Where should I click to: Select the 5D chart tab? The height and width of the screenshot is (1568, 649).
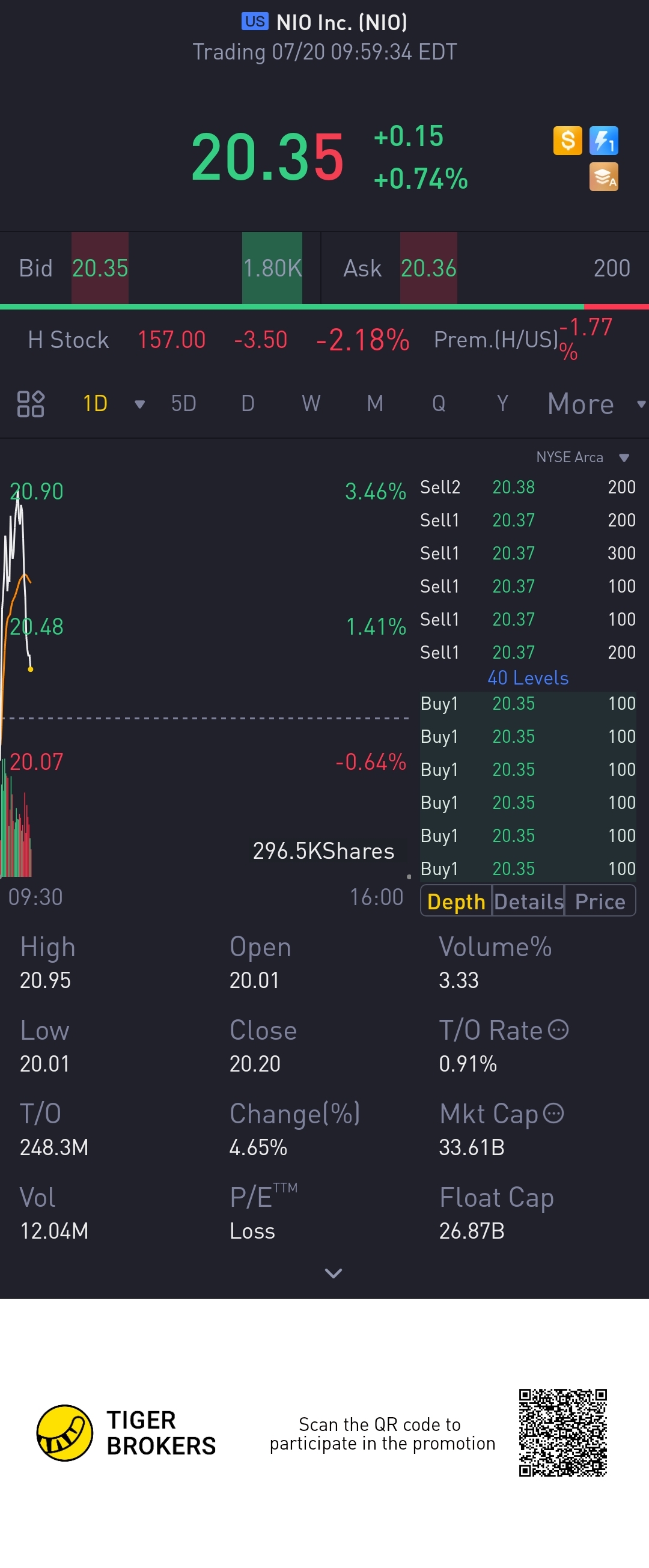(183, 403)
